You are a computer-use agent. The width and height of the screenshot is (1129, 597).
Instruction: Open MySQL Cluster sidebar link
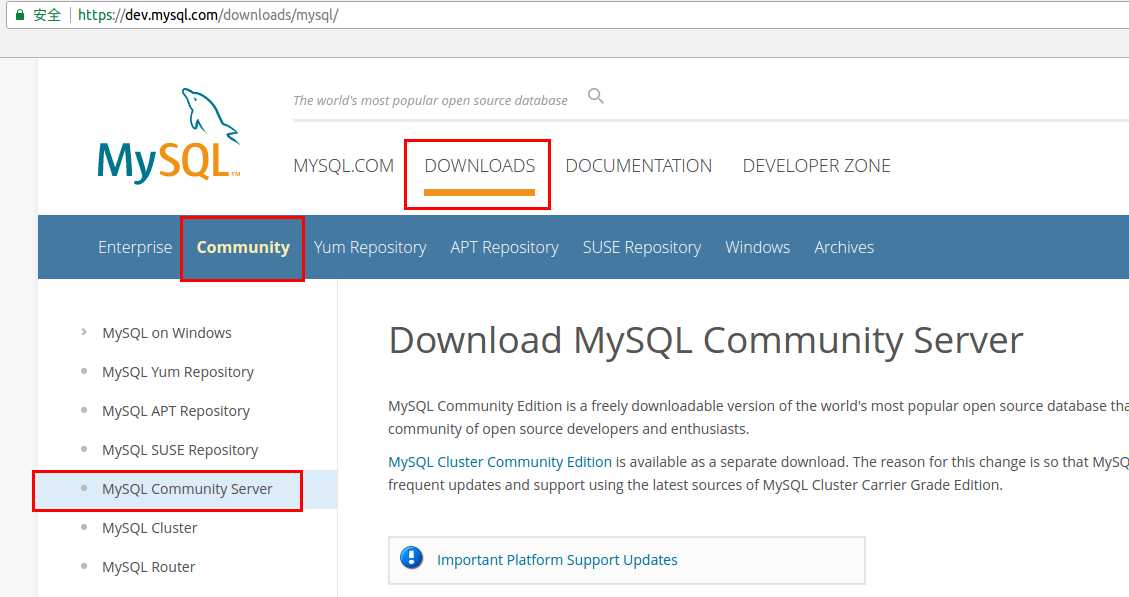(150, 528)
